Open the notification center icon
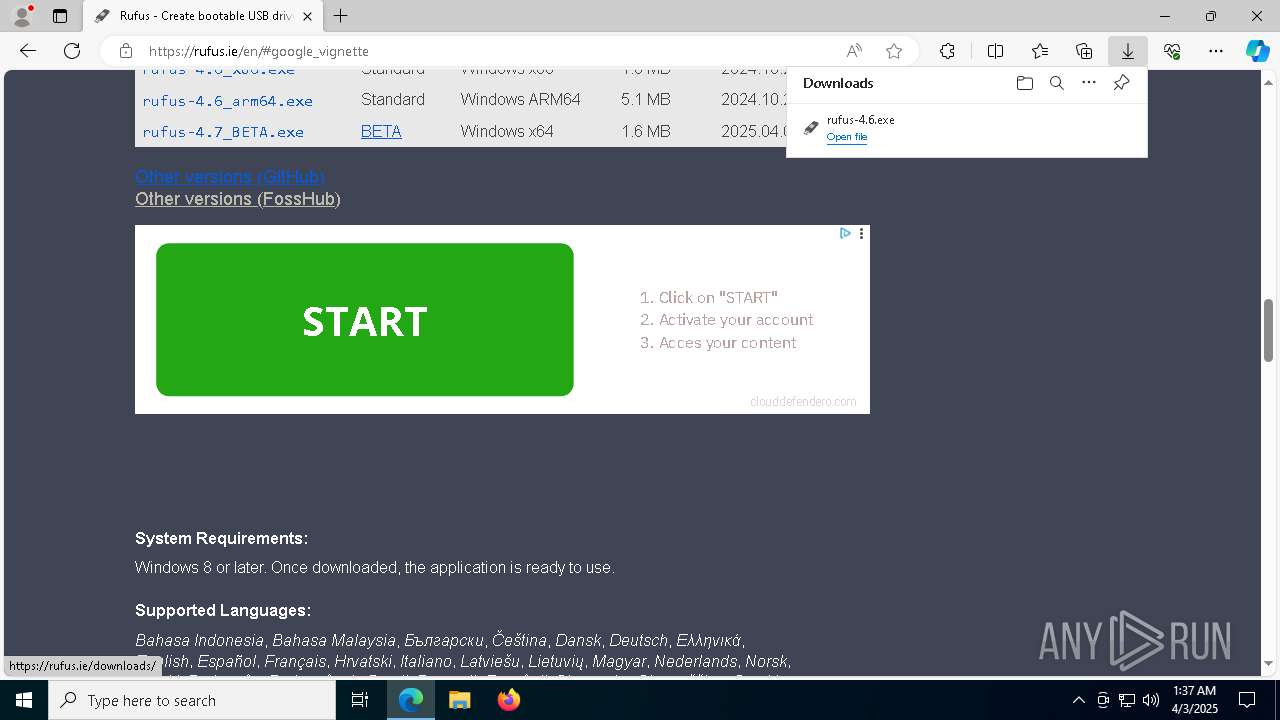1280x720 pixels. point(1247,700)
